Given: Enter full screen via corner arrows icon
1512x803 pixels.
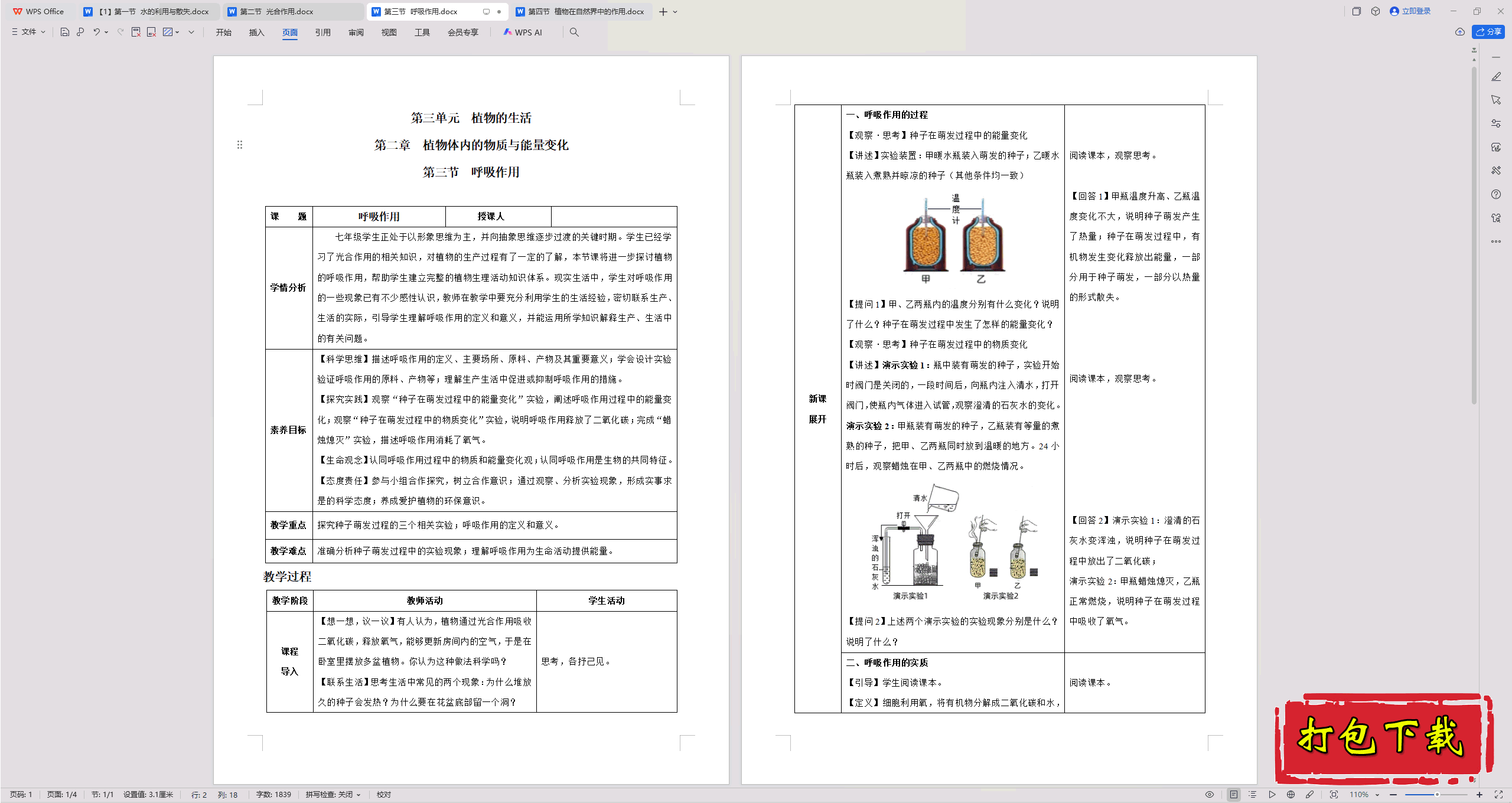Looking at the screenshot, I should [x=1498, y=795].
